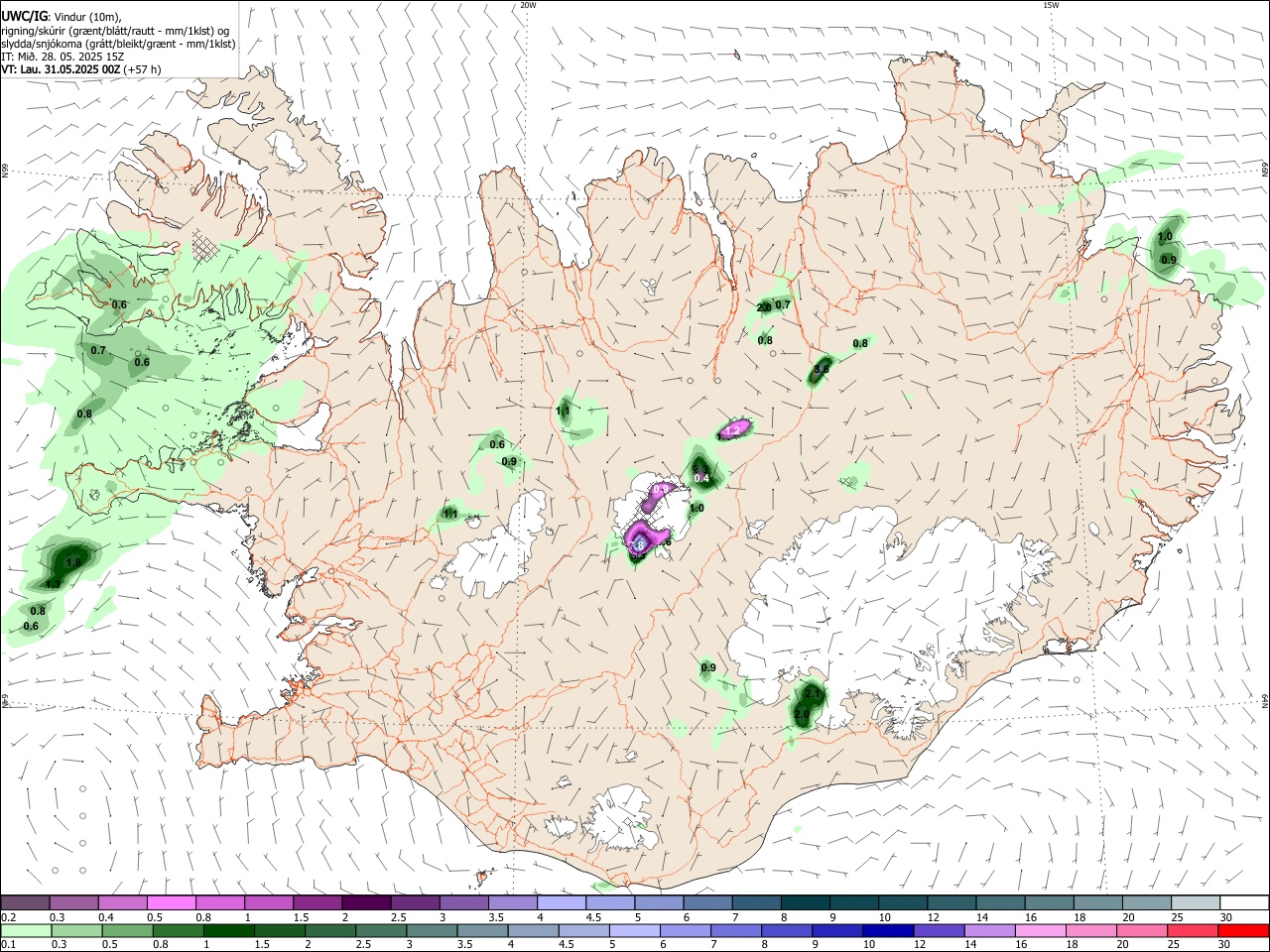Click the '1.2' value in the purple snow patch
This screenshot has width=1270, height=952.
tap(732, 430)
